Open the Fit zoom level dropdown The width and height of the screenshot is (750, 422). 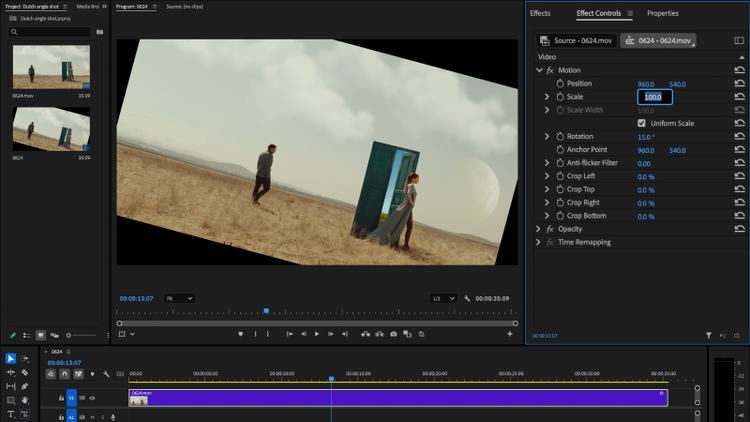181,298
